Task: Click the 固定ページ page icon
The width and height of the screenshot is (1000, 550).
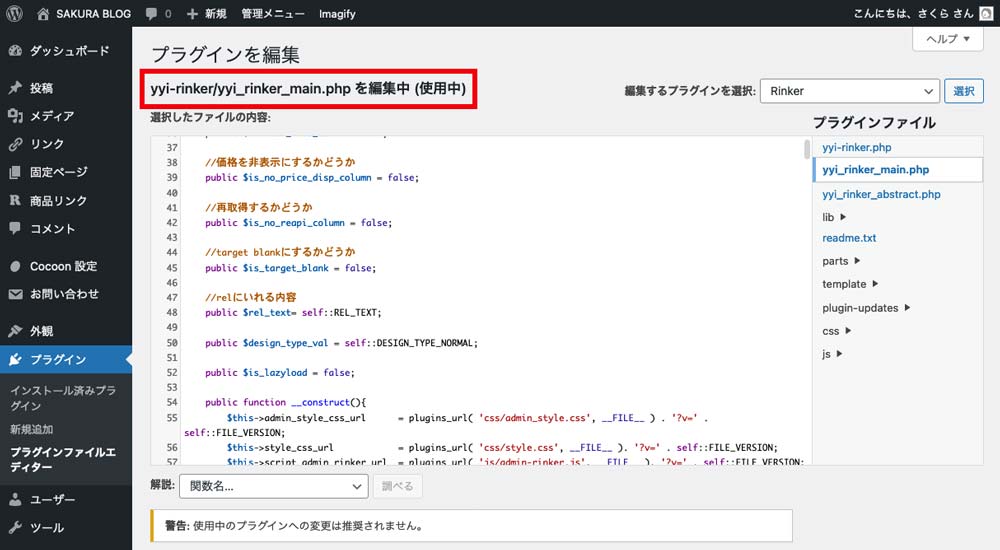Action: (15, 172)
